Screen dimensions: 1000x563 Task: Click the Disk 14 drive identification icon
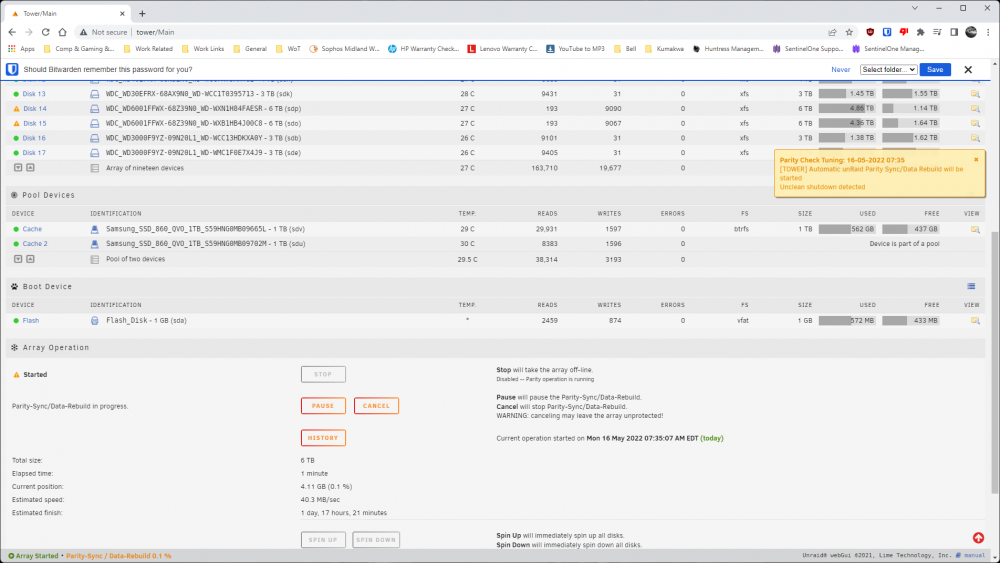(x=94, y=108)
